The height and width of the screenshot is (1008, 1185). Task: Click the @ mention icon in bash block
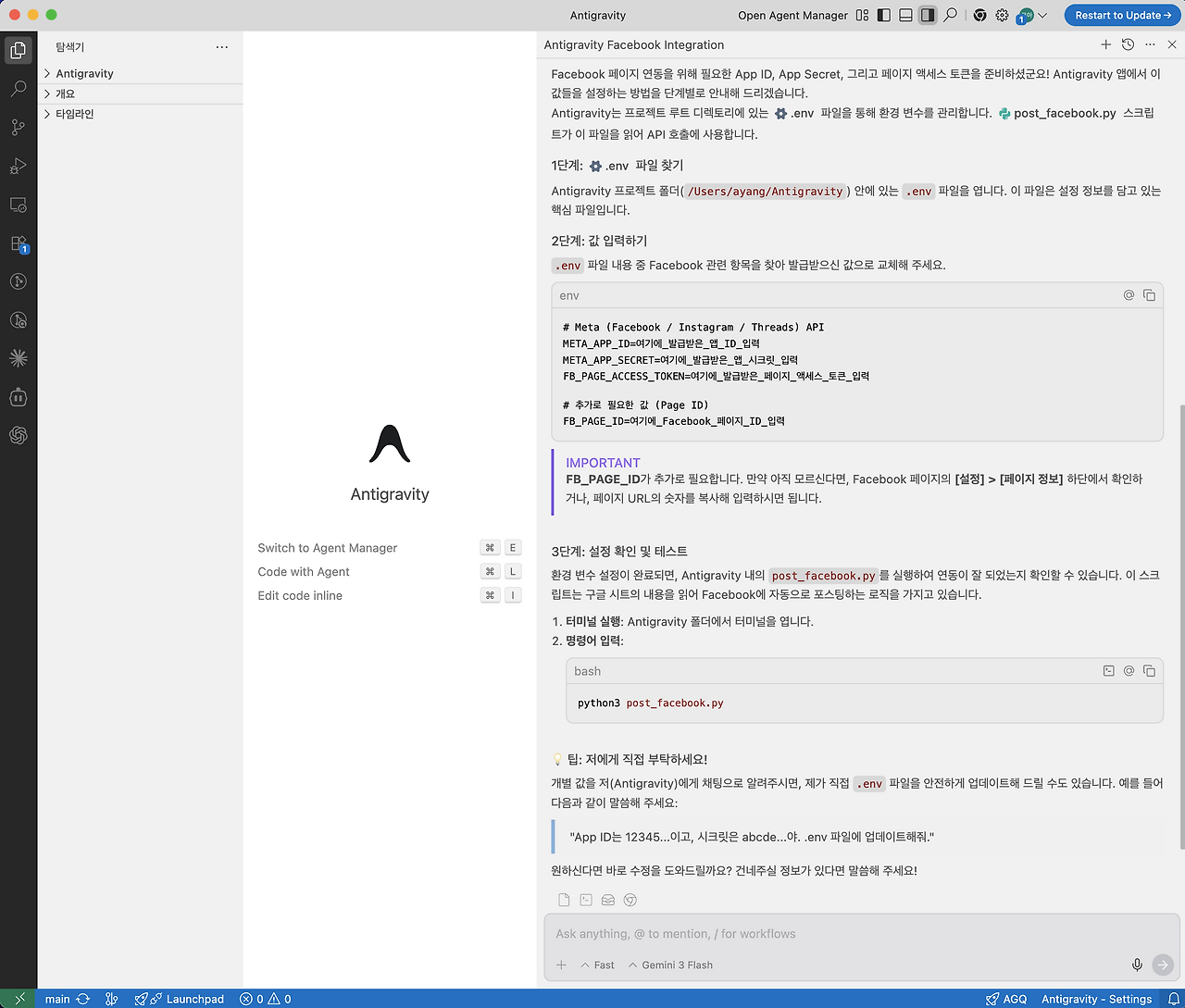pyautogui.click(x=1129, y=671)
